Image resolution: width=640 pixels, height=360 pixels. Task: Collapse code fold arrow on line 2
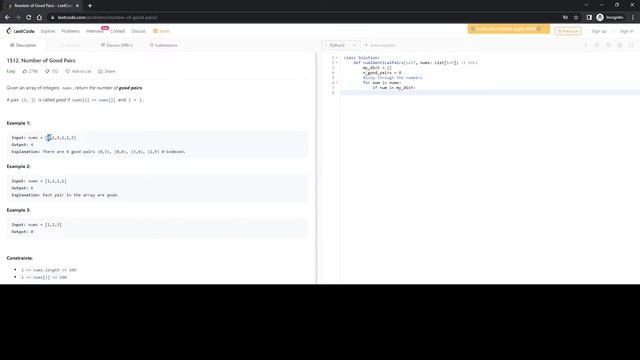point(337,63)
